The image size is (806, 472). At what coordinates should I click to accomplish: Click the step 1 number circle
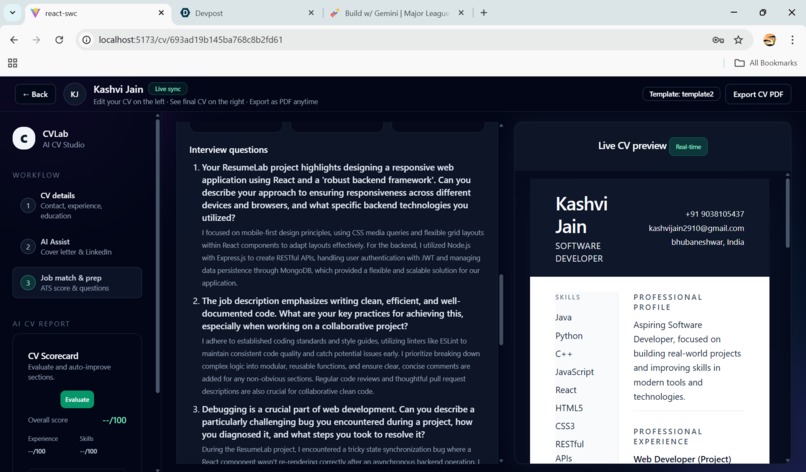point(28,206)
